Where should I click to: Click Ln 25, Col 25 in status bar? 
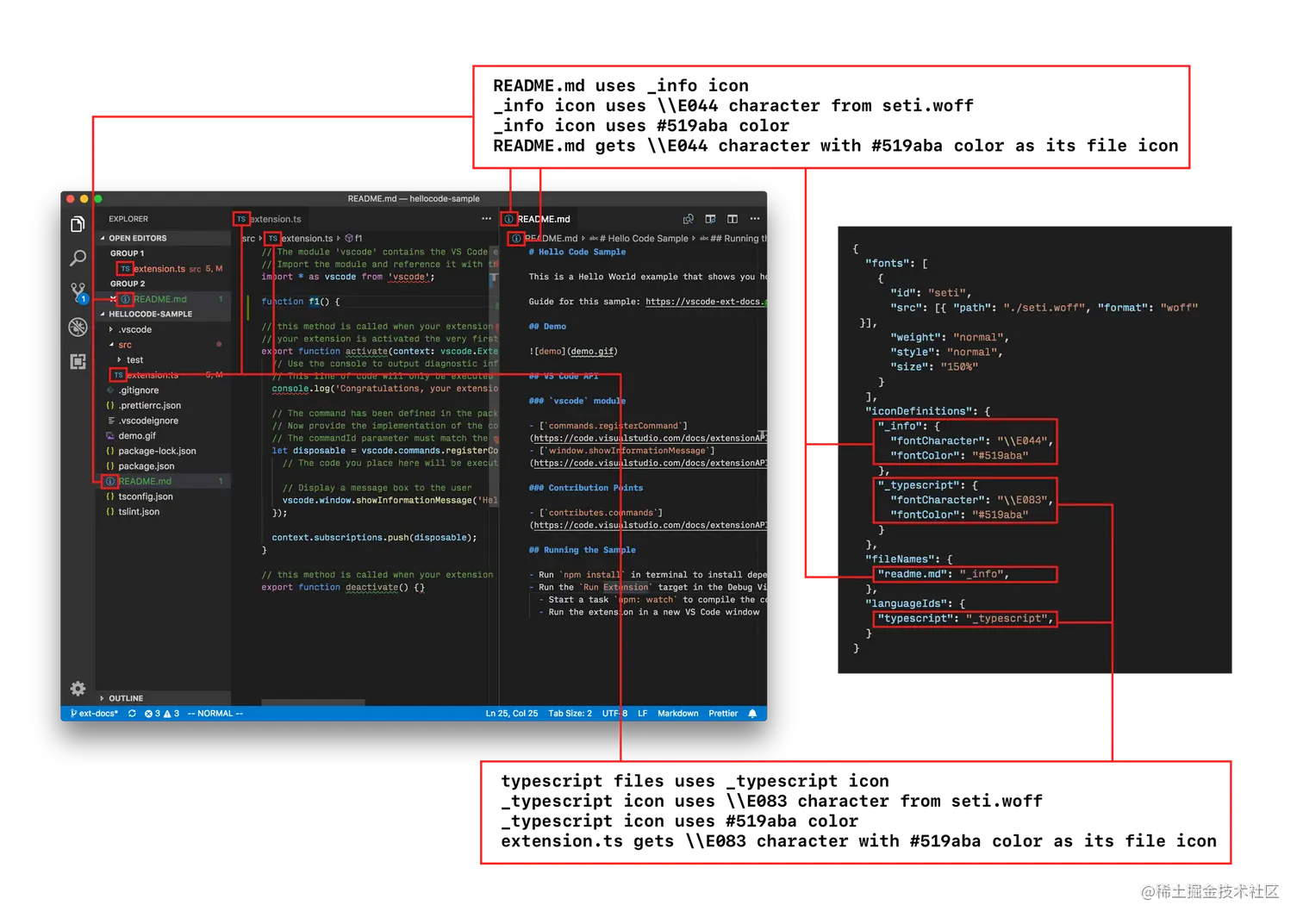click(x=511, y=714)
